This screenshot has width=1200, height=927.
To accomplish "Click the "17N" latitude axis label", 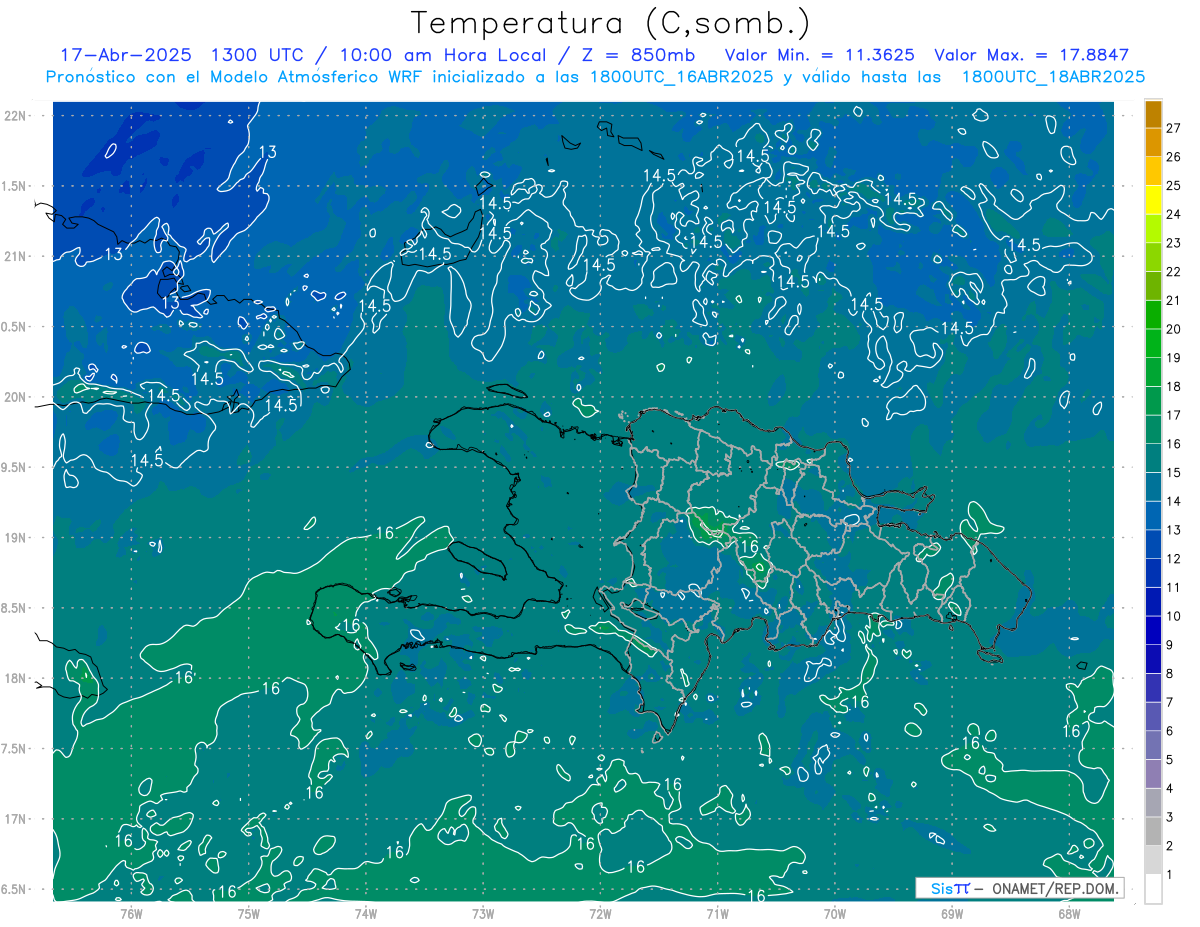I will [x=16, y=819].
